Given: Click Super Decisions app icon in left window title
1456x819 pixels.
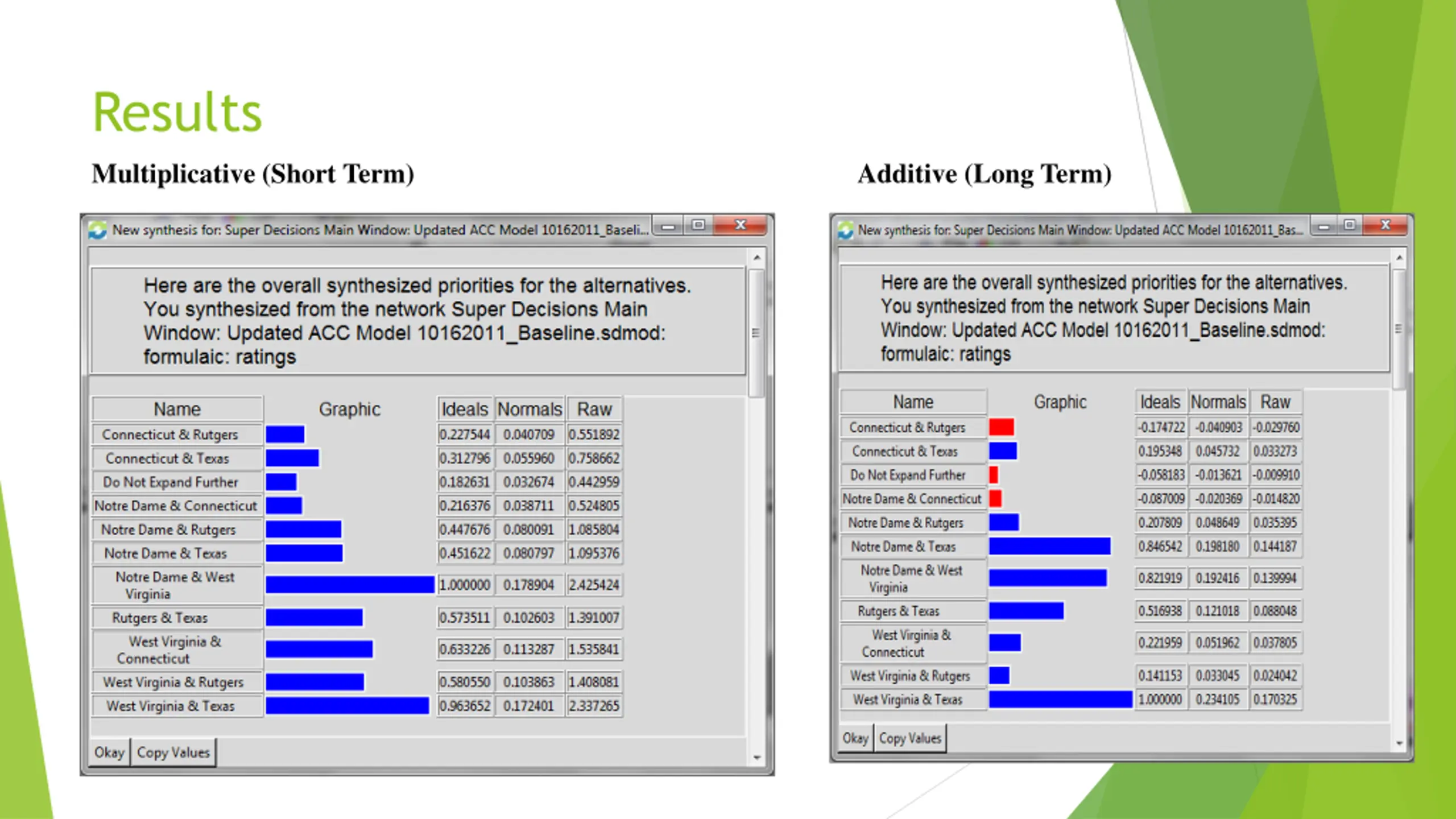Looking at the screenshot, I should click(x=98, y=230).
